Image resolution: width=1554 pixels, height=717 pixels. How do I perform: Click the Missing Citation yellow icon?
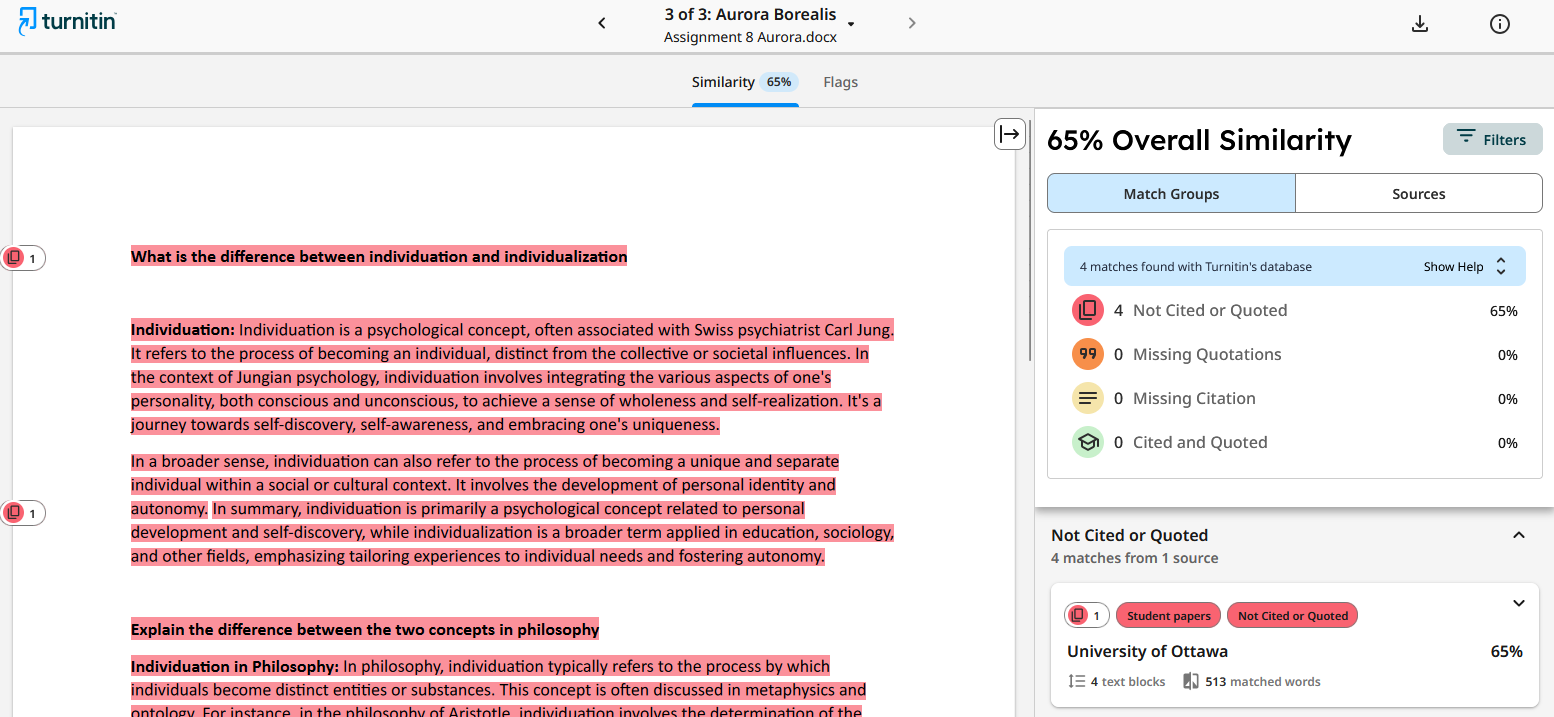1087,398
